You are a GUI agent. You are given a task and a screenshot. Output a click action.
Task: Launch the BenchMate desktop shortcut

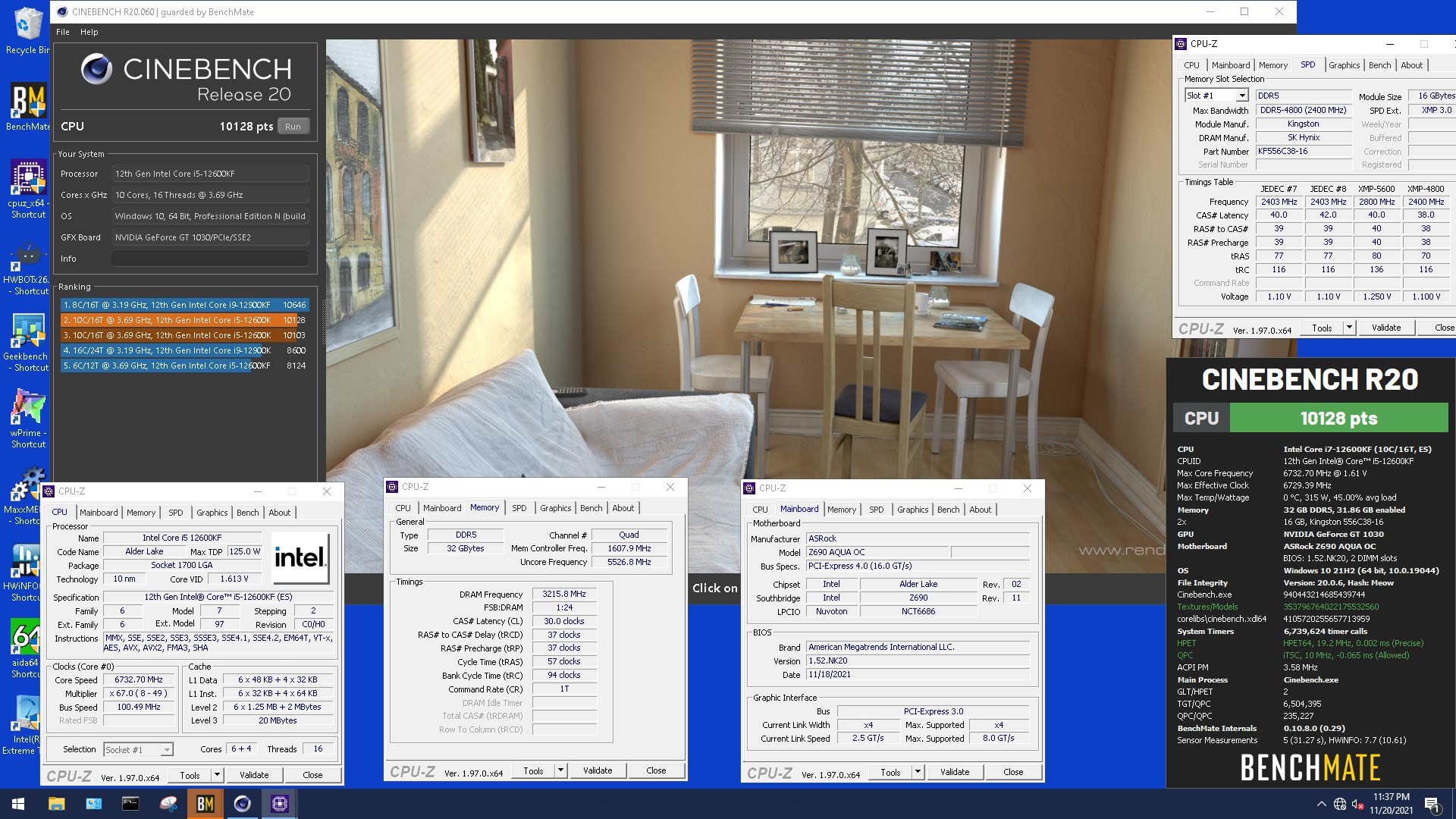(x=27, y=106)
